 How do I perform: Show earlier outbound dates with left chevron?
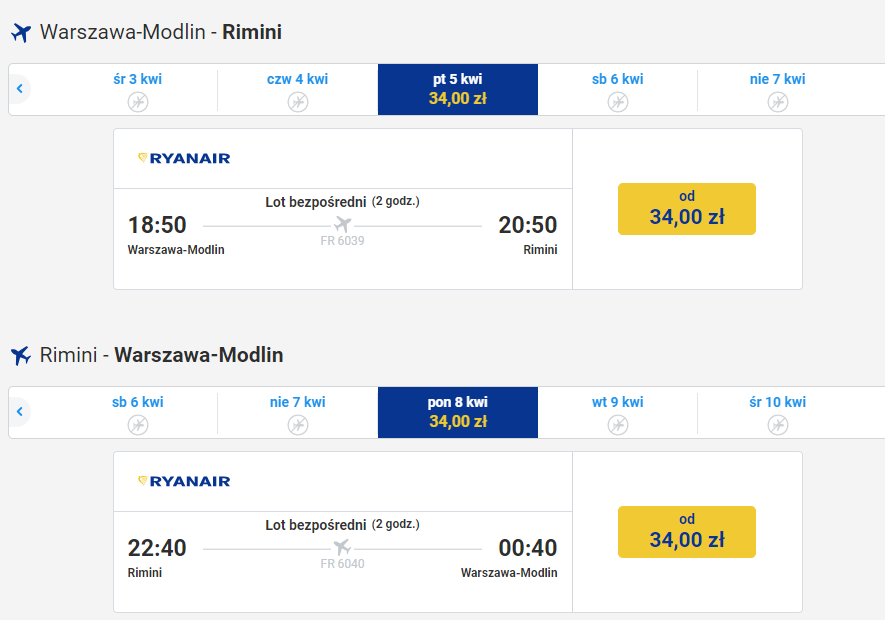(x=20, y=89)
